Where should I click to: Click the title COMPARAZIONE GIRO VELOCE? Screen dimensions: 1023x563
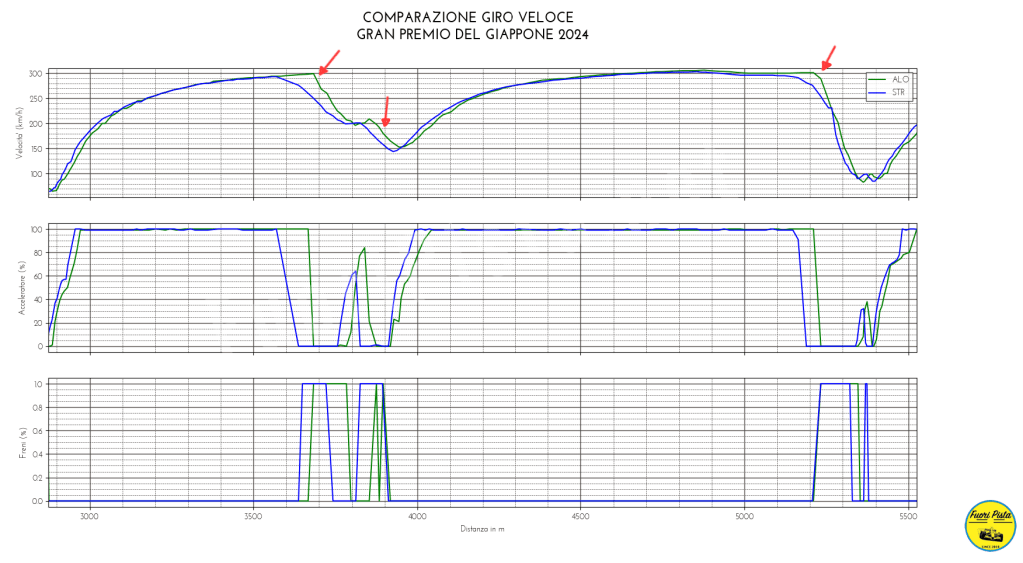[468, 17]
